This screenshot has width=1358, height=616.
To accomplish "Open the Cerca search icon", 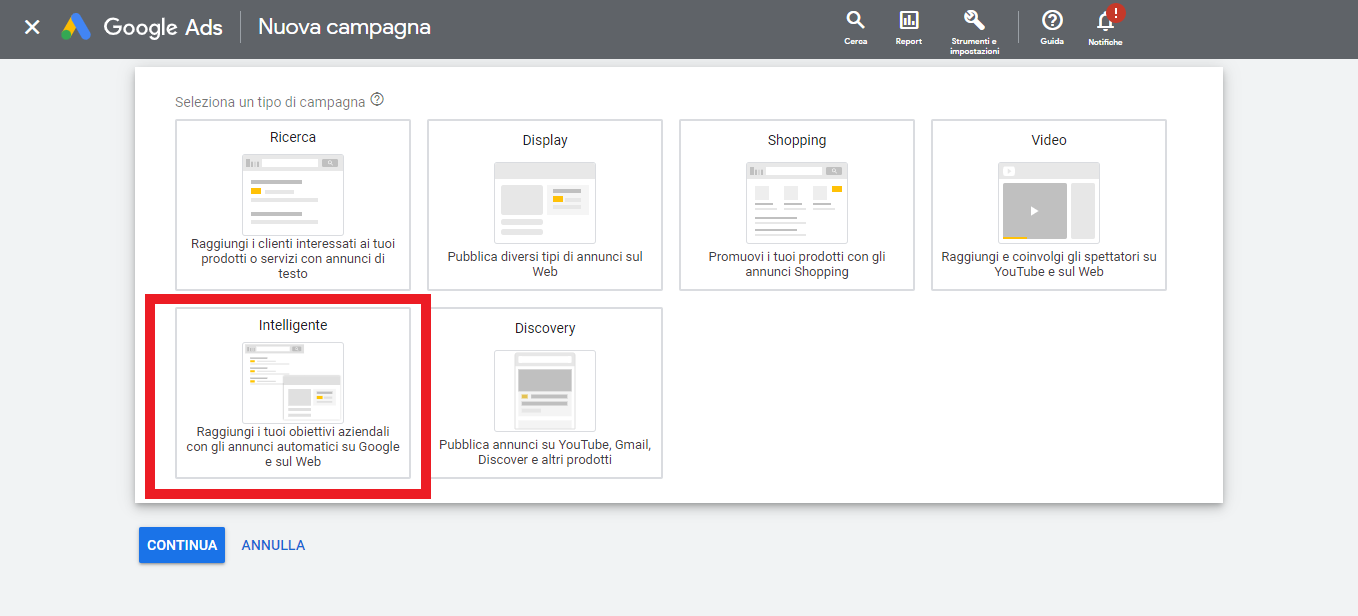I will pyautogui.click(x=855, y=21).
